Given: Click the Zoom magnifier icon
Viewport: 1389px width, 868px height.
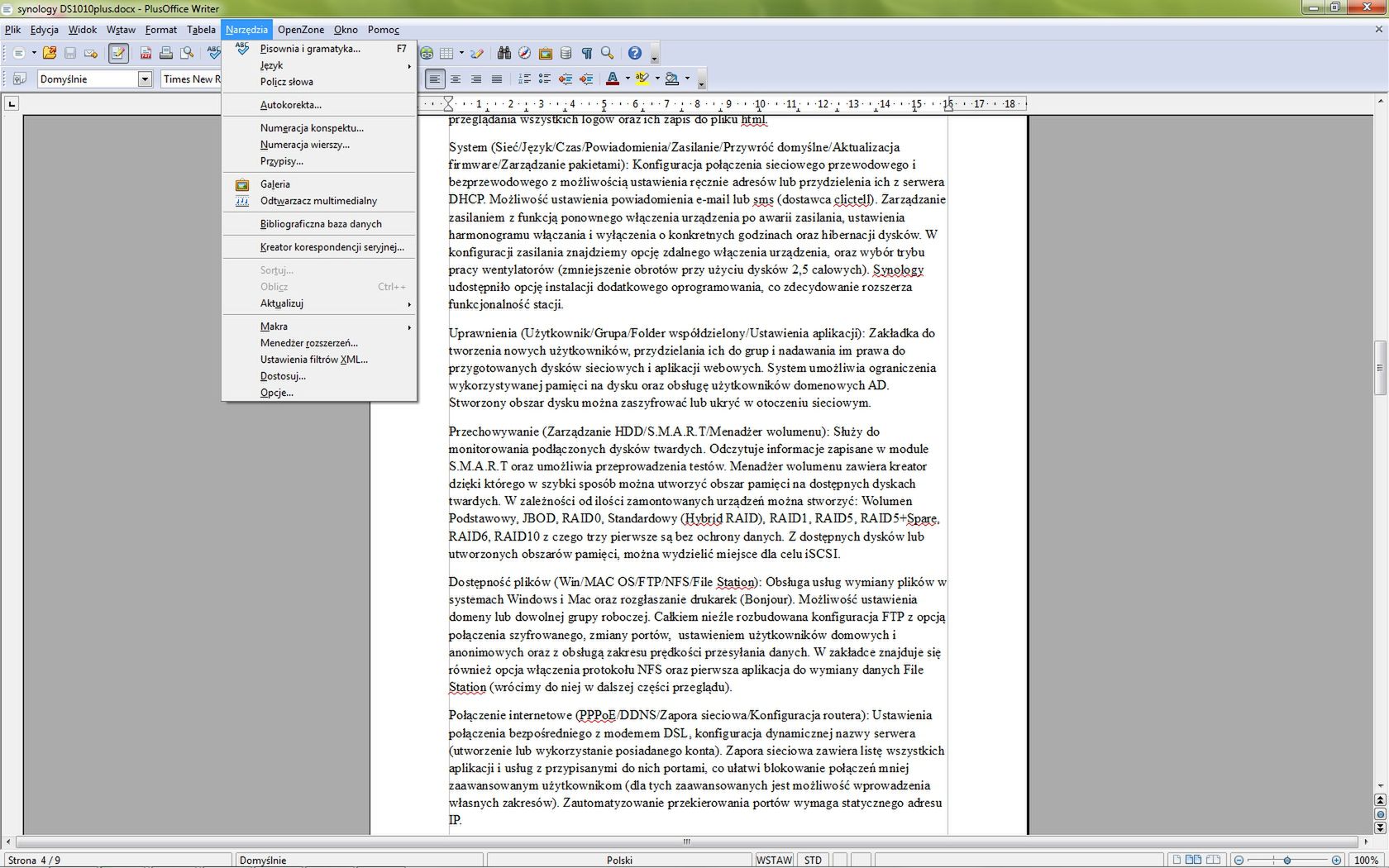Looking at the screenshot, I should [608, 53].
